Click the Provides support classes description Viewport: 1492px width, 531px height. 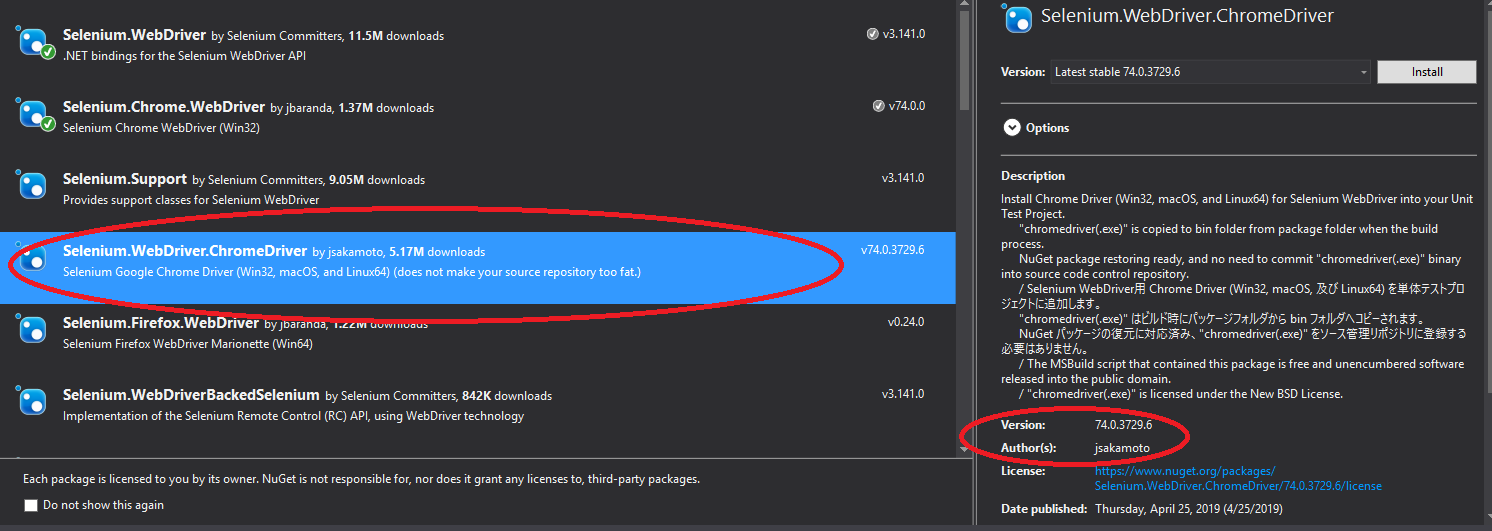pos(191,200)
